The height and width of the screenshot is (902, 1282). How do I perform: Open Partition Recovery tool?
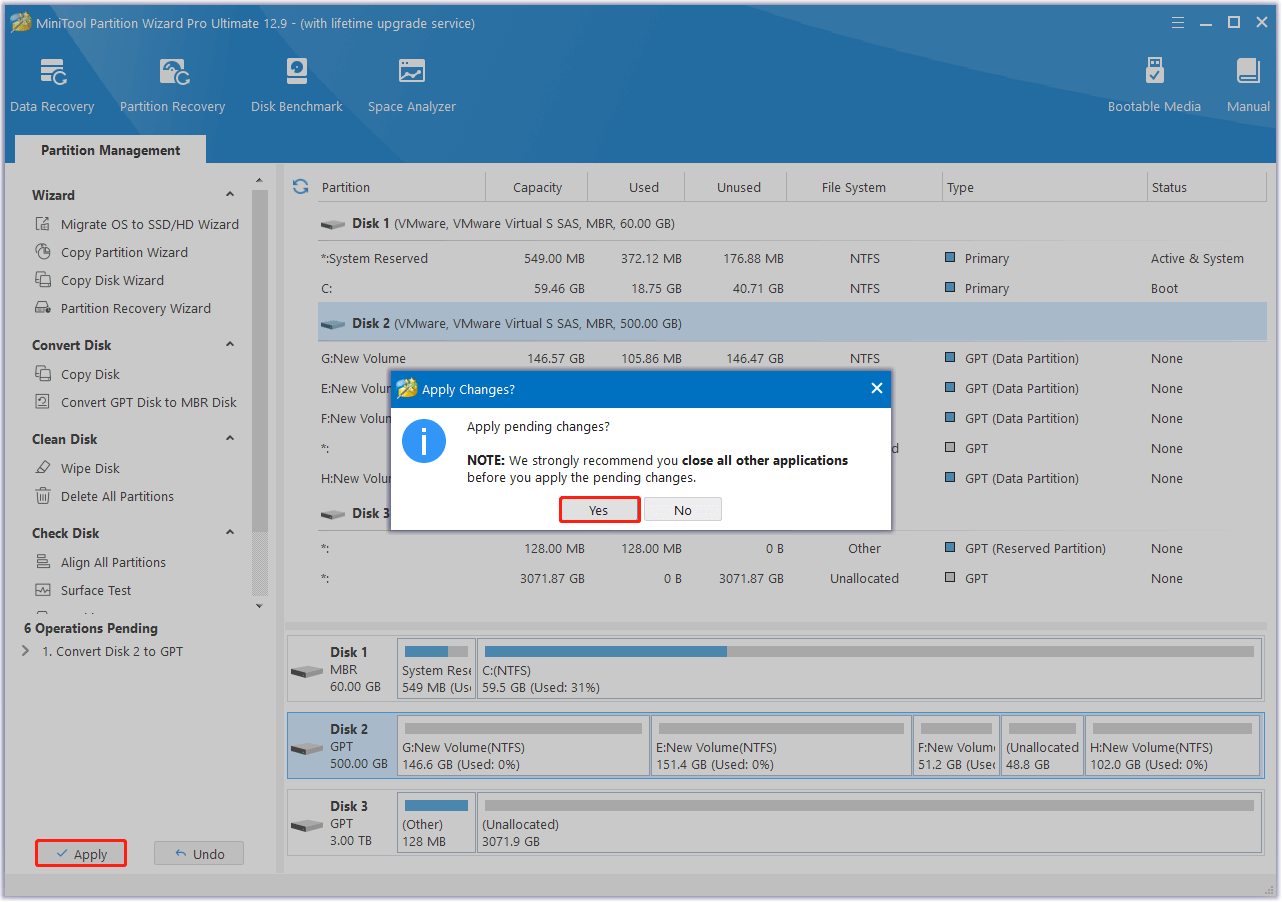coord(172,86)
